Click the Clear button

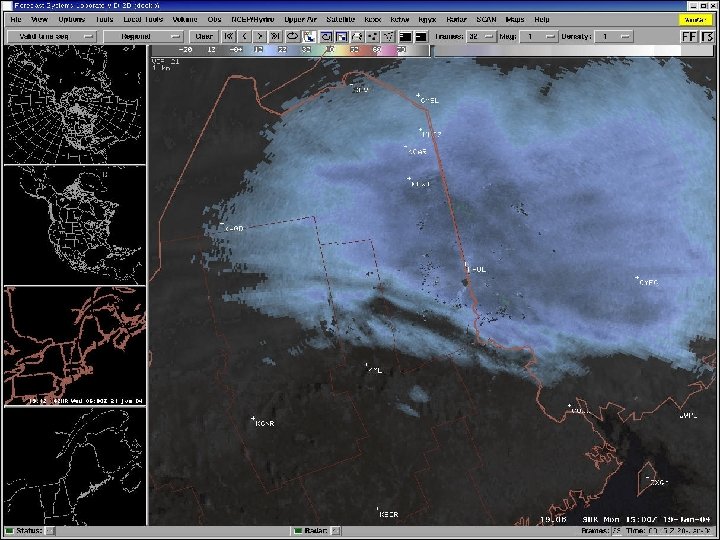[x=203, y=36]
